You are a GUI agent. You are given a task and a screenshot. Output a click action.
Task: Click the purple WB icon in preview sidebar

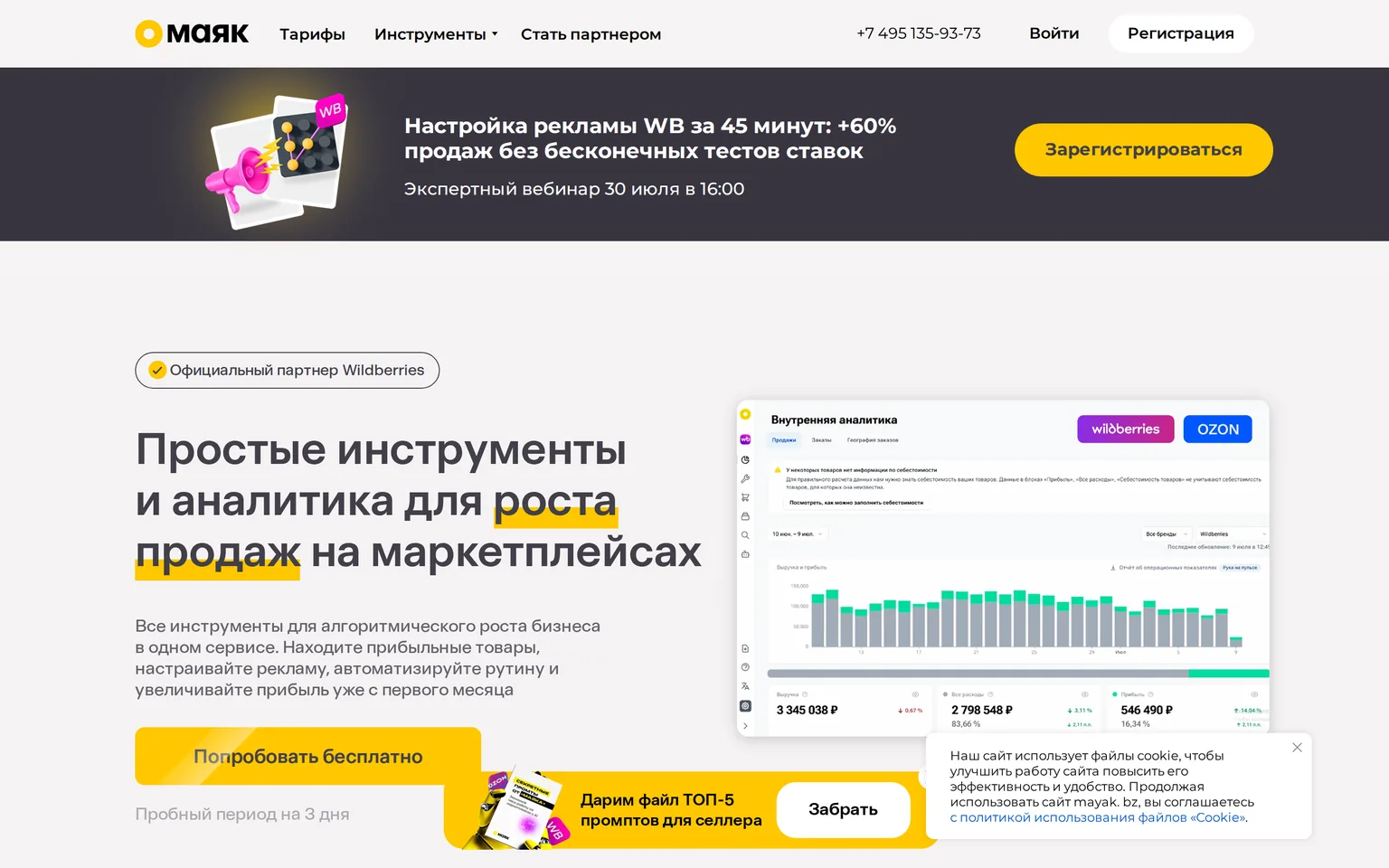coord(745,439)
